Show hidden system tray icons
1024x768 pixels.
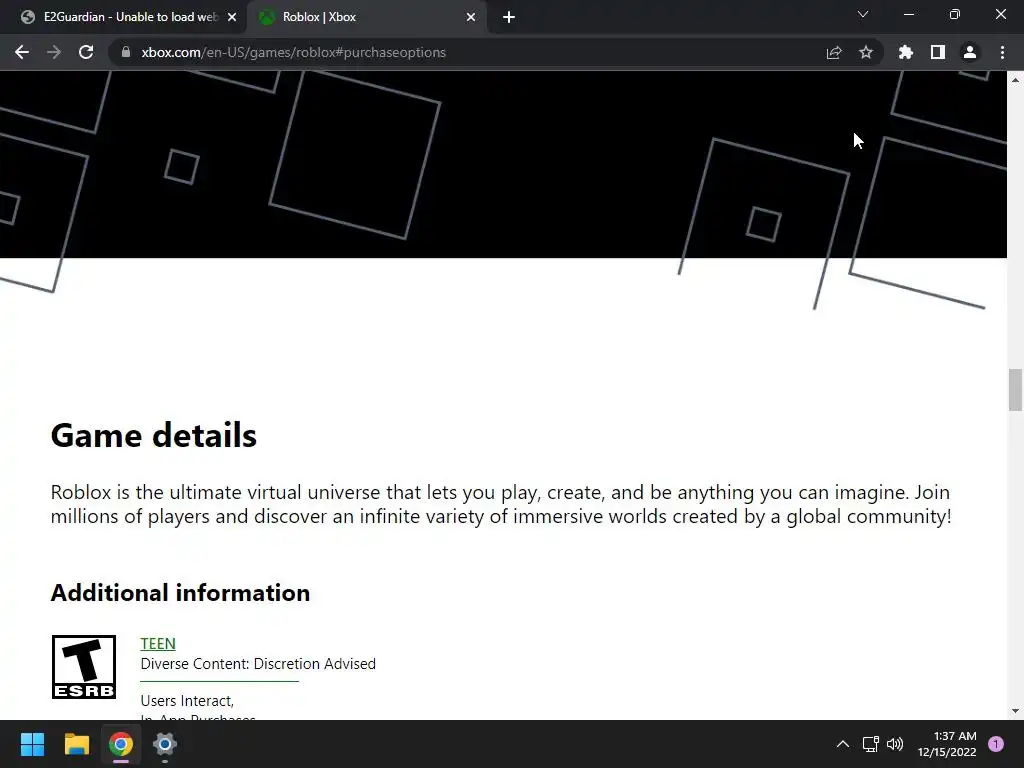tap(843, 744)
